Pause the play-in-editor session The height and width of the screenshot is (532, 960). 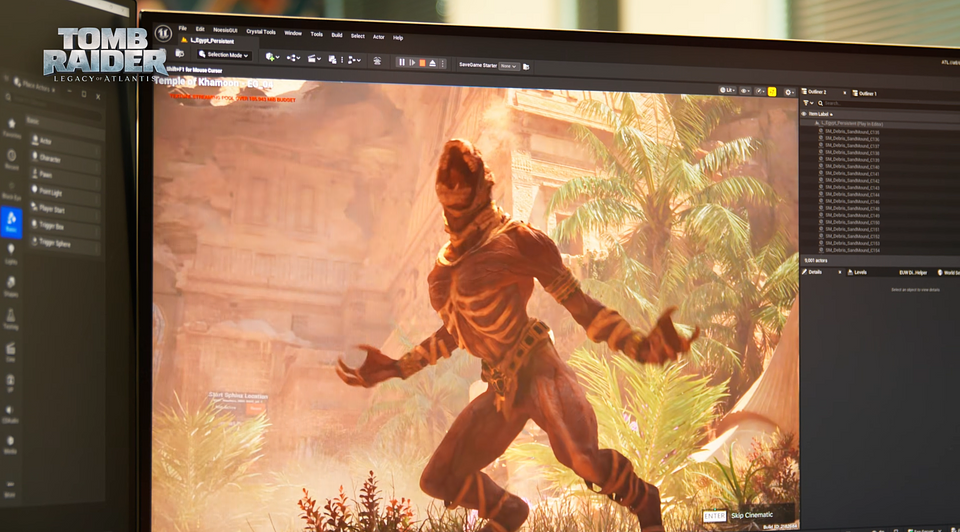(x=402, y=62)
